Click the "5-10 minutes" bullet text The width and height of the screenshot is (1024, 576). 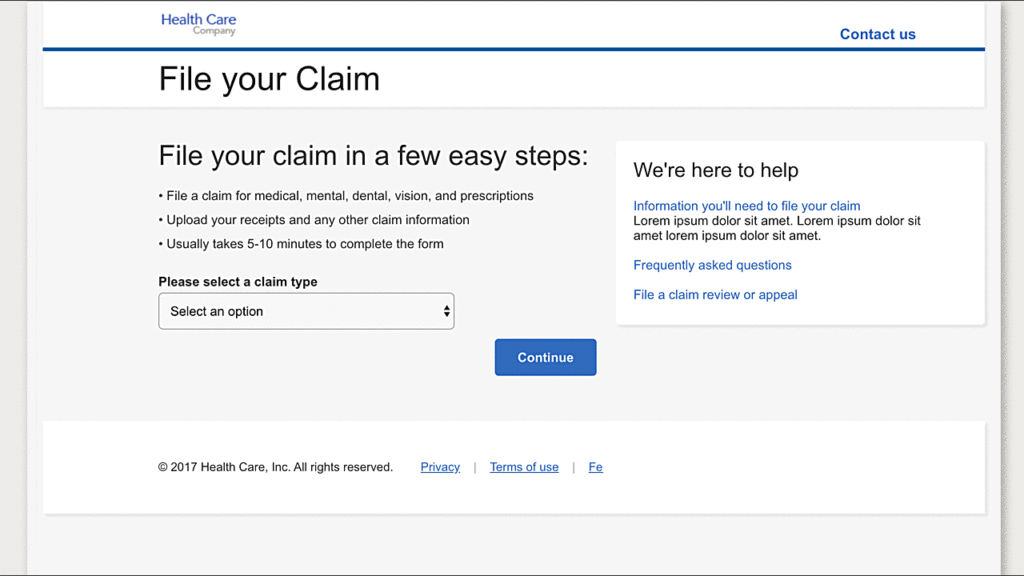(303, 244)
